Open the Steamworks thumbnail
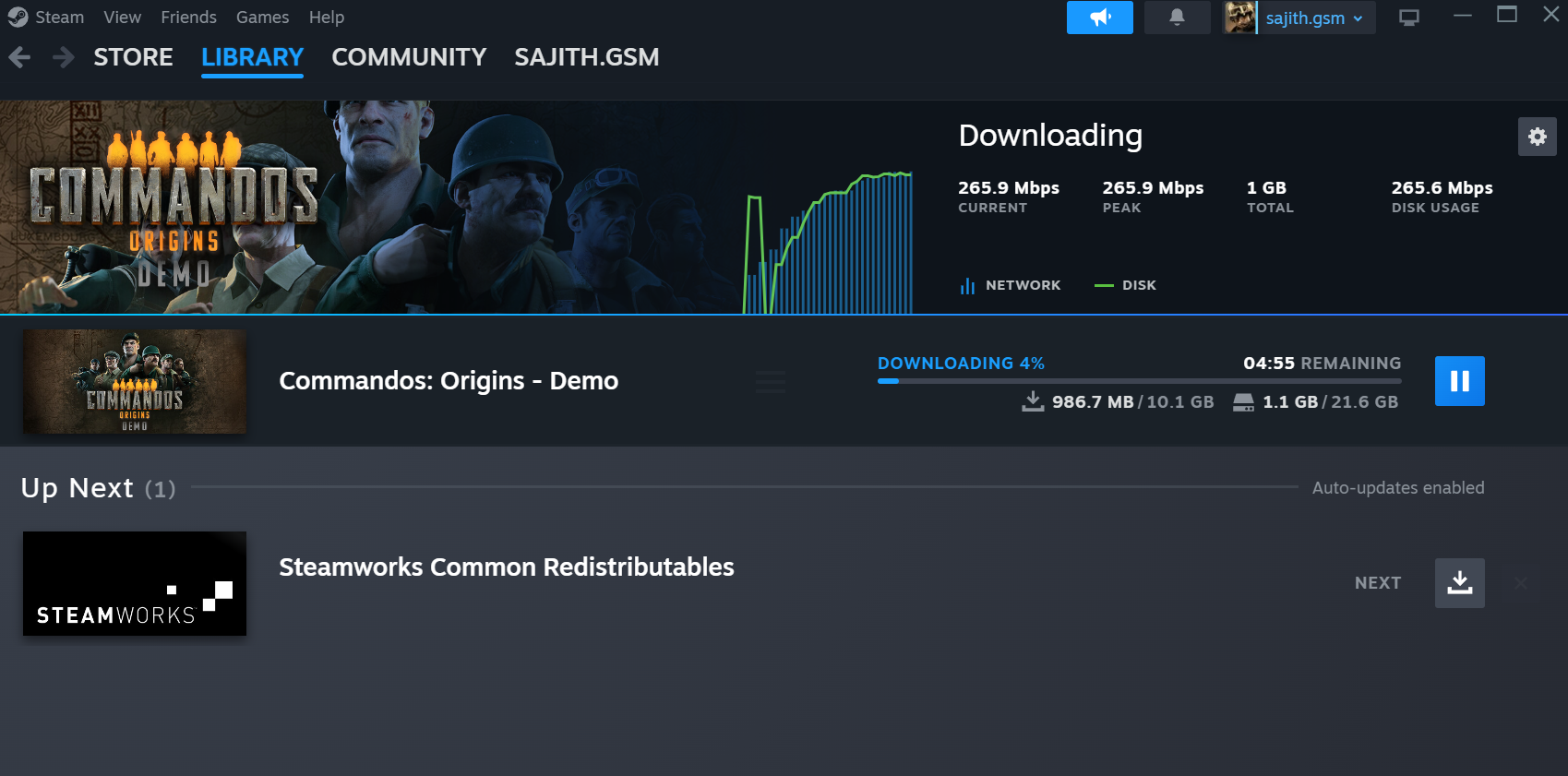 click(135, 583)
